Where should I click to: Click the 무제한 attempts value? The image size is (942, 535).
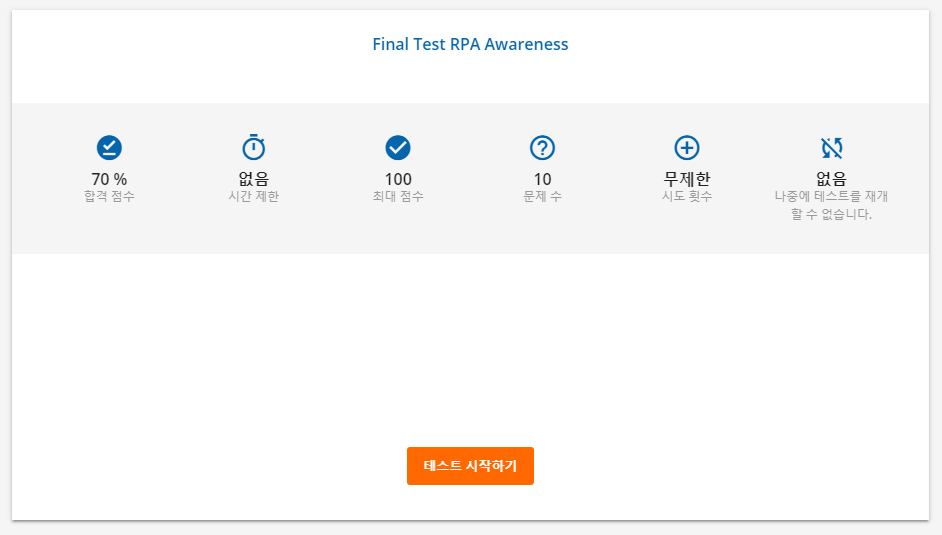pyautogui.click(x=687, y=179)
